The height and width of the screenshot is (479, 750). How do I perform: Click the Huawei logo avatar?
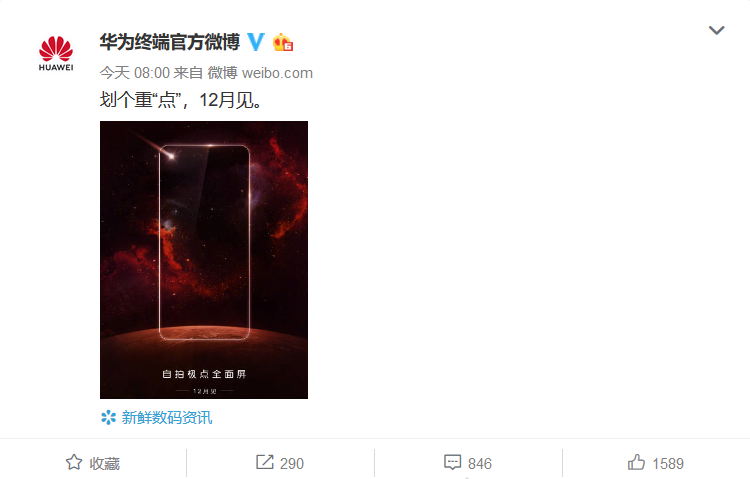tap(56, 54)
